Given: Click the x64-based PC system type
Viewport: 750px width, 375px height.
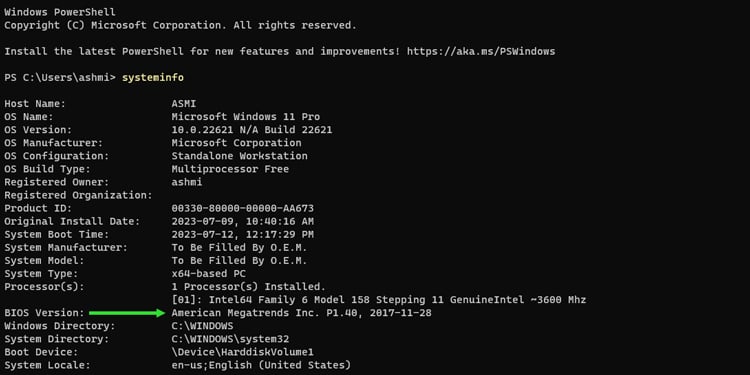Looking at the screenshot, I should 209,274.
